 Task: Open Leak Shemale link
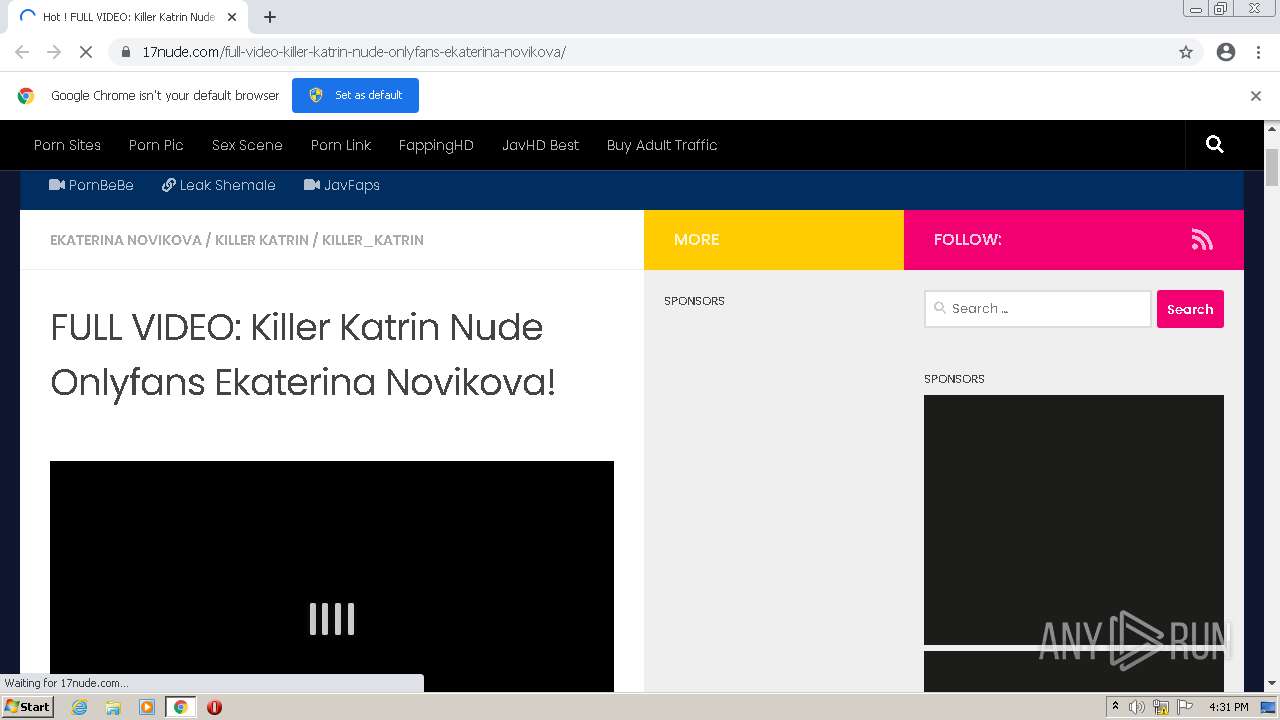219,185
